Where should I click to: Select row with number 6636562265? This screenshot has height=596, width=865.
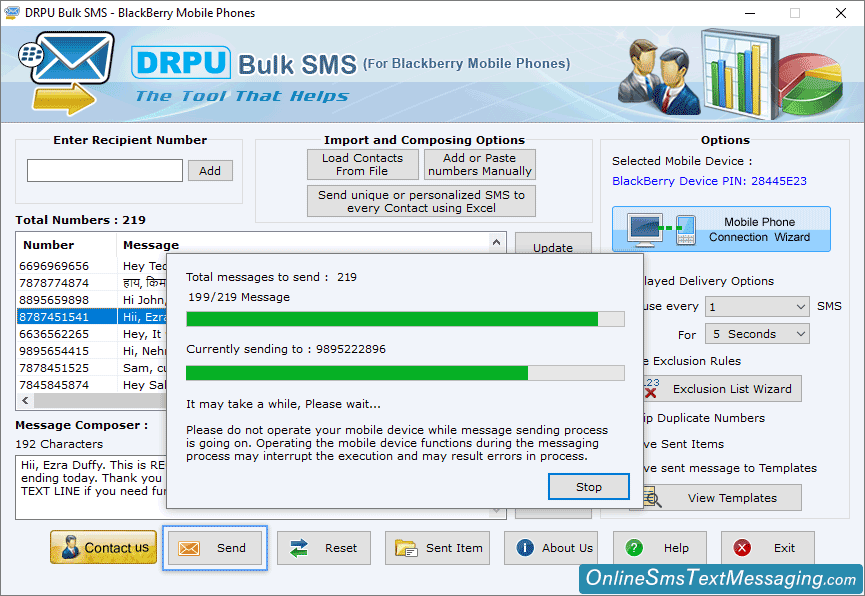tap(92, 334)
